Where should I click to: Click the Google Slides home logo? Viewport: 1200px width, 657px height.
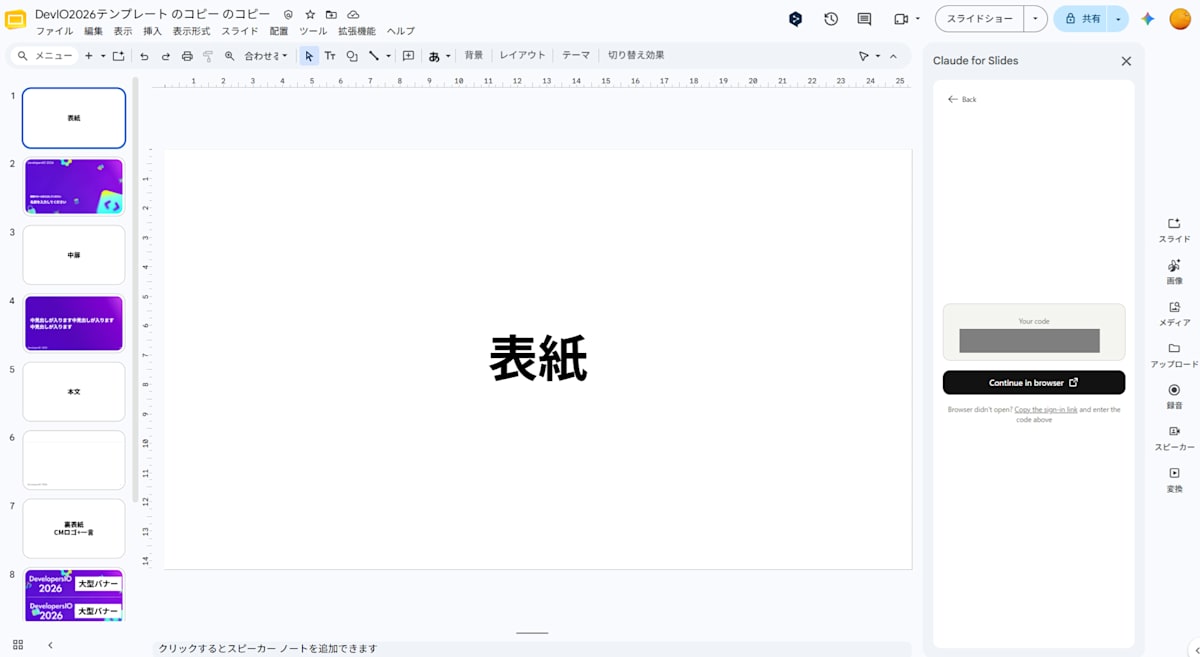click(x=16, y=20)
